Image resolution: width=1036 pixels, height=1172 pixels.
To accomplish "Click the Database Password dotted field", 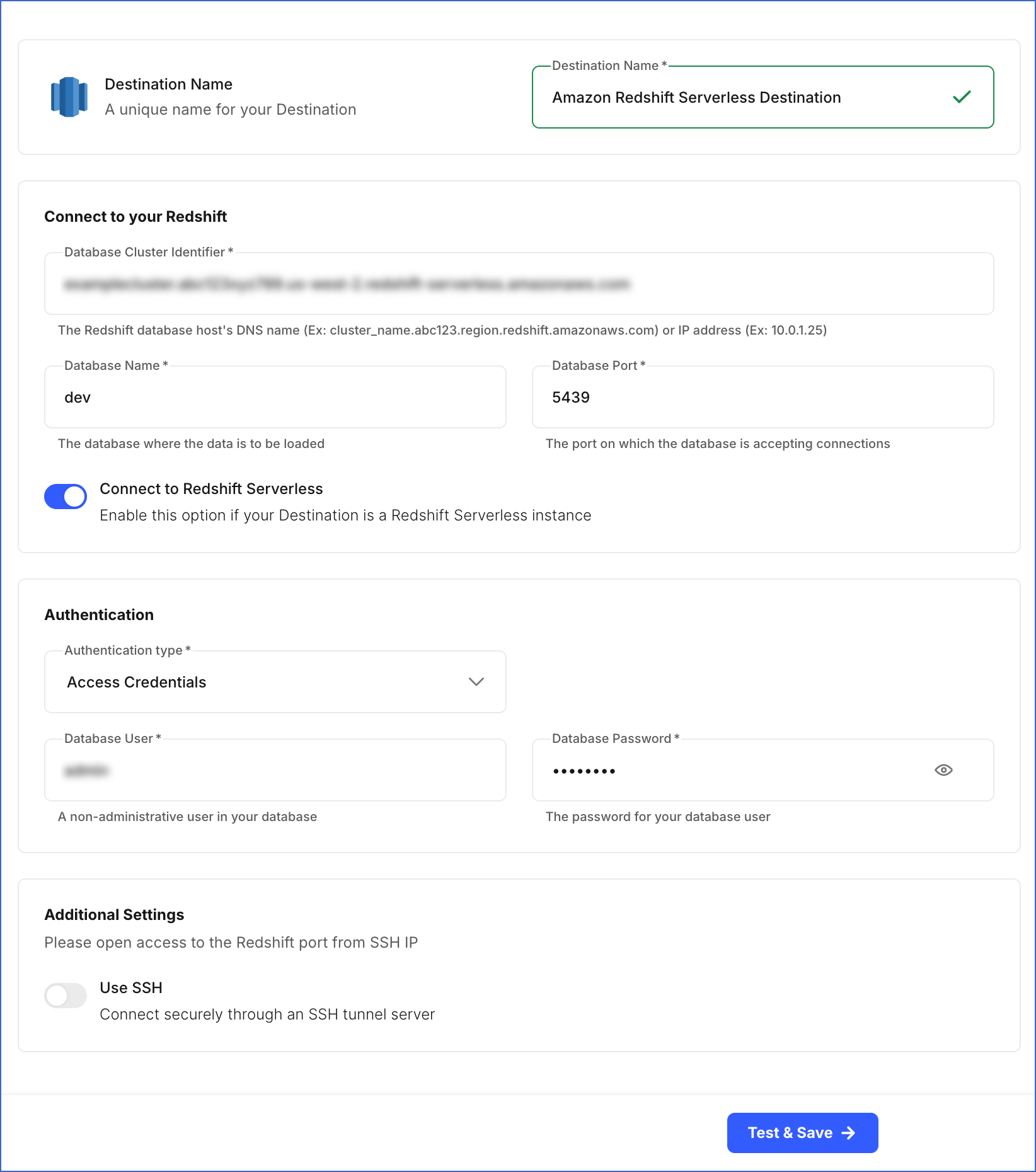I will pyautogui.click(x=725, y=770).
